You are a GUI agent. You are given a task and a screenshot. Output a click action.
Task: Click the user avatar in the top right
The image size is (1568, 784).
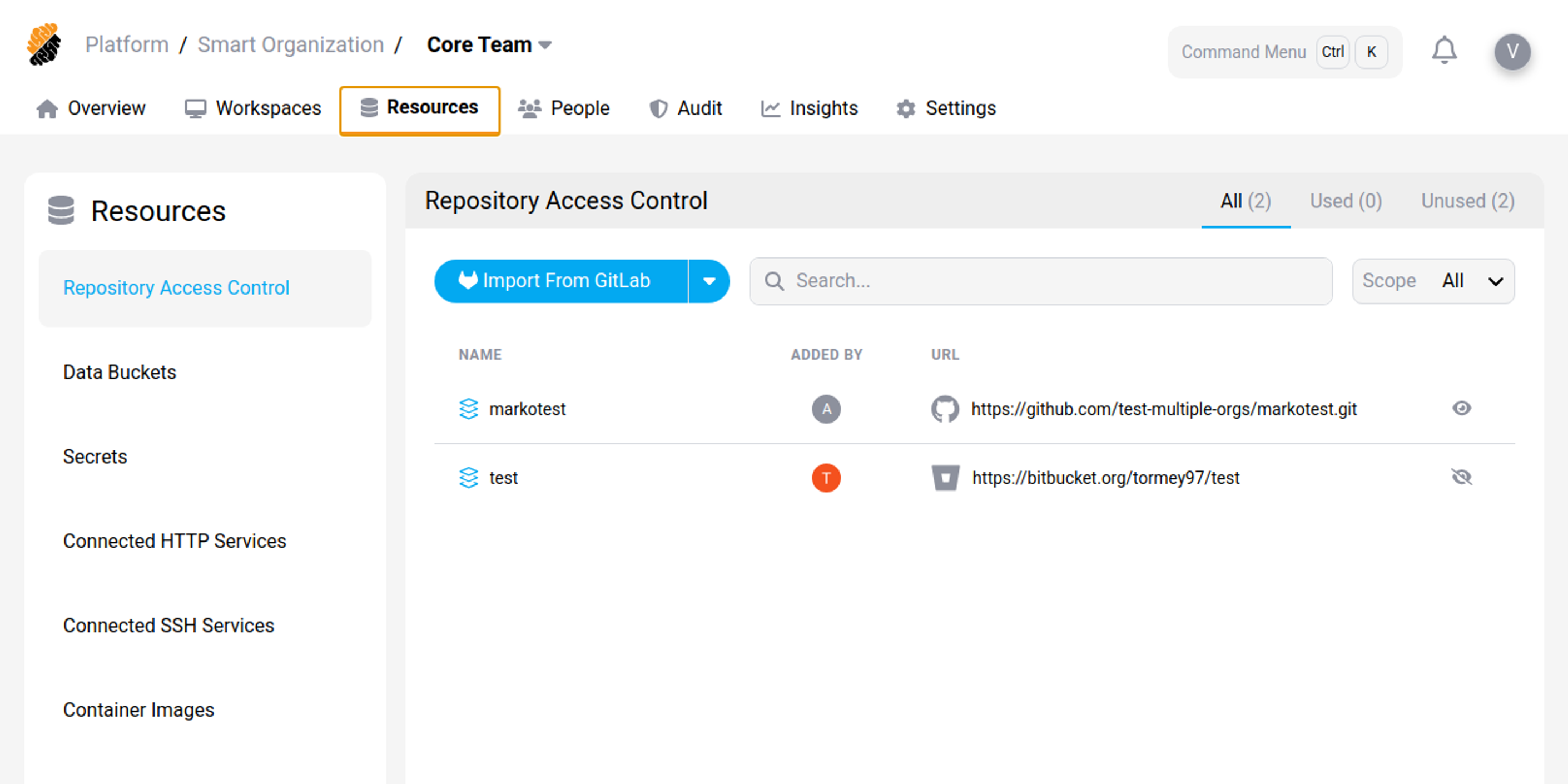point(1513,52)
